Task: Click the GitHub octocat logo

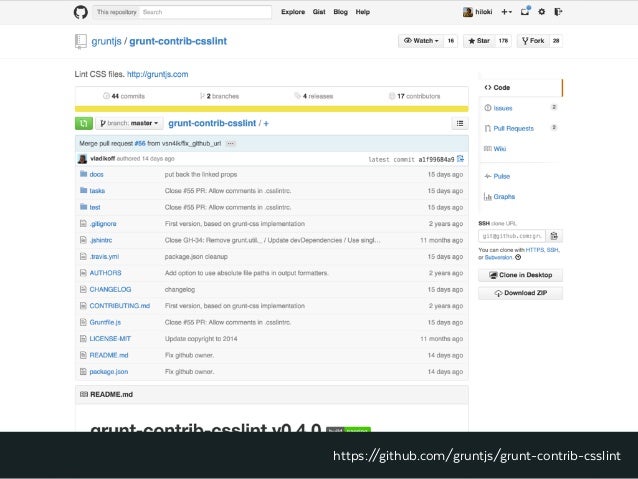Action: pyautogui.click(x=81, y=12)
